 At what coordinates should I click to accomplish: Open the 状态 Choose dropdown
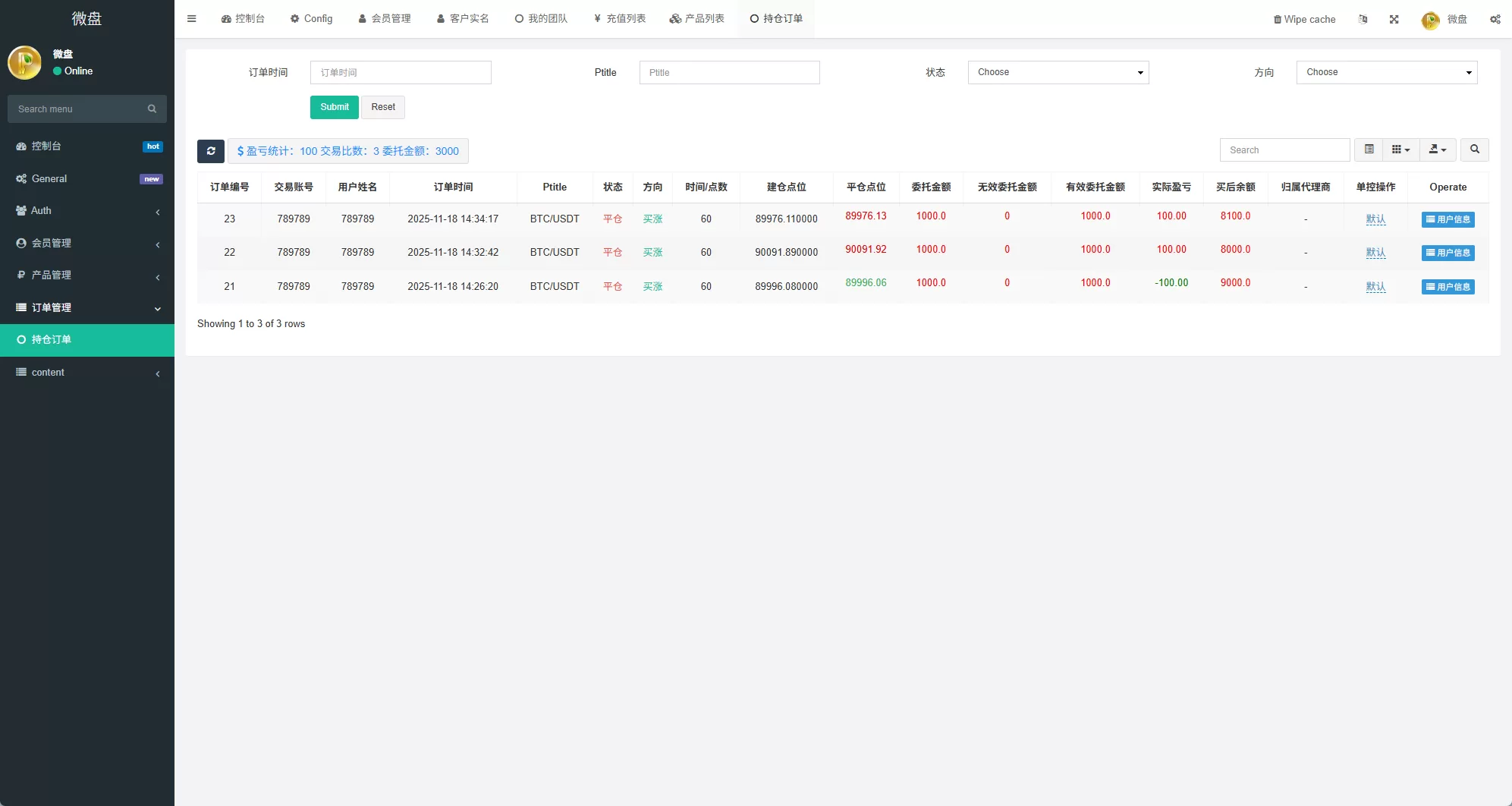pyautogui.click(x=1058, y=73)
